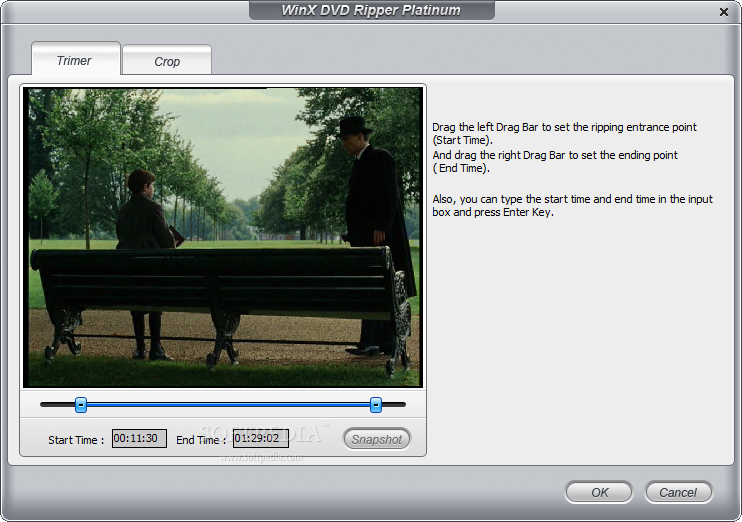Close the WinX DVD Ripper dialog

tap(724, 12)
